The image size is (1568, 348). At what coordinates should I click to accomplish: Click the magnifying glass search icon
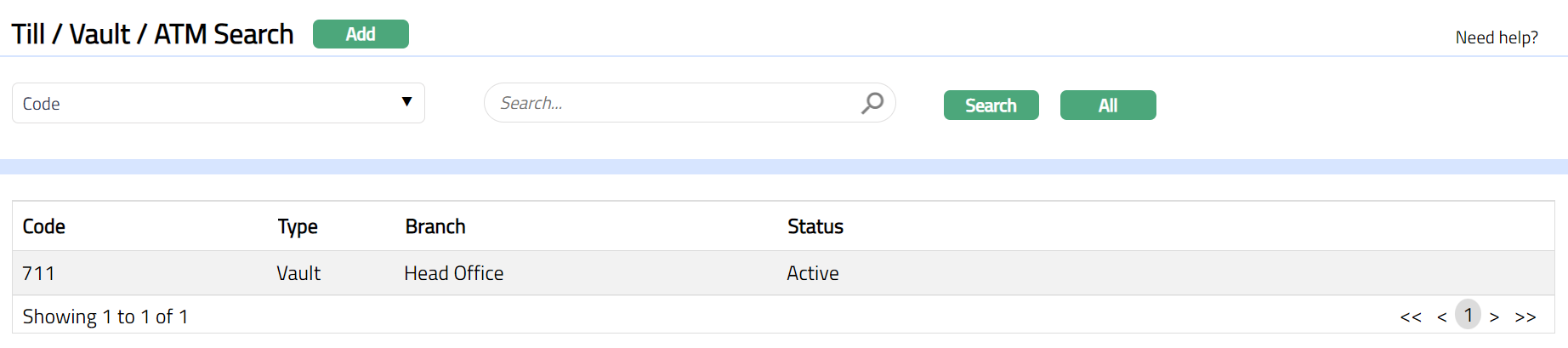872,103
